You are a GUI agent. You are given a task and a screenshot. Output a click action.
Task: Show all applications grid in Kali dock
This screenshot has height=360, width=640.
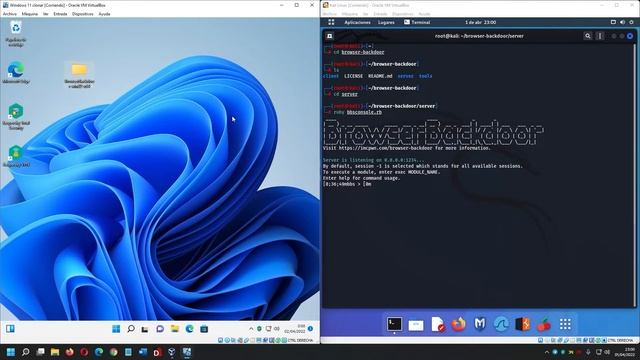[x=565, y=324]
